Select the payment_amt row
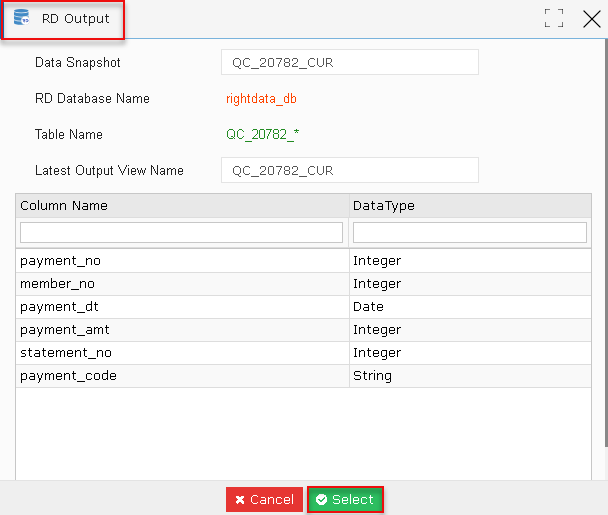The height and width of the screenshot is (515, 608). pyautogui.click(x=303, y=330)
